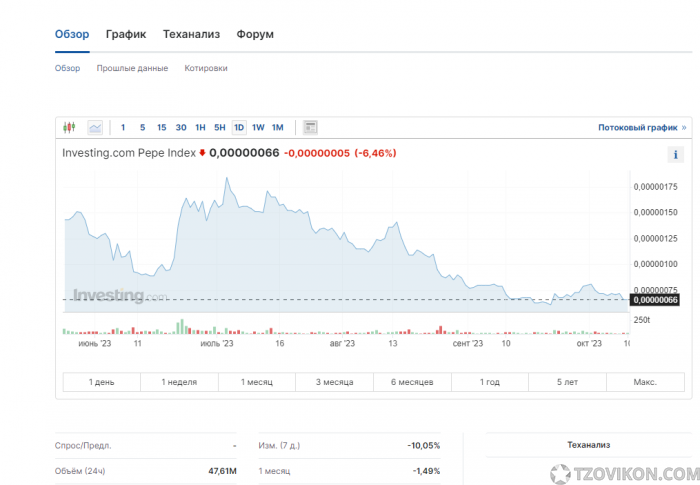Click the 250t volume axis label

click(642, 320)
